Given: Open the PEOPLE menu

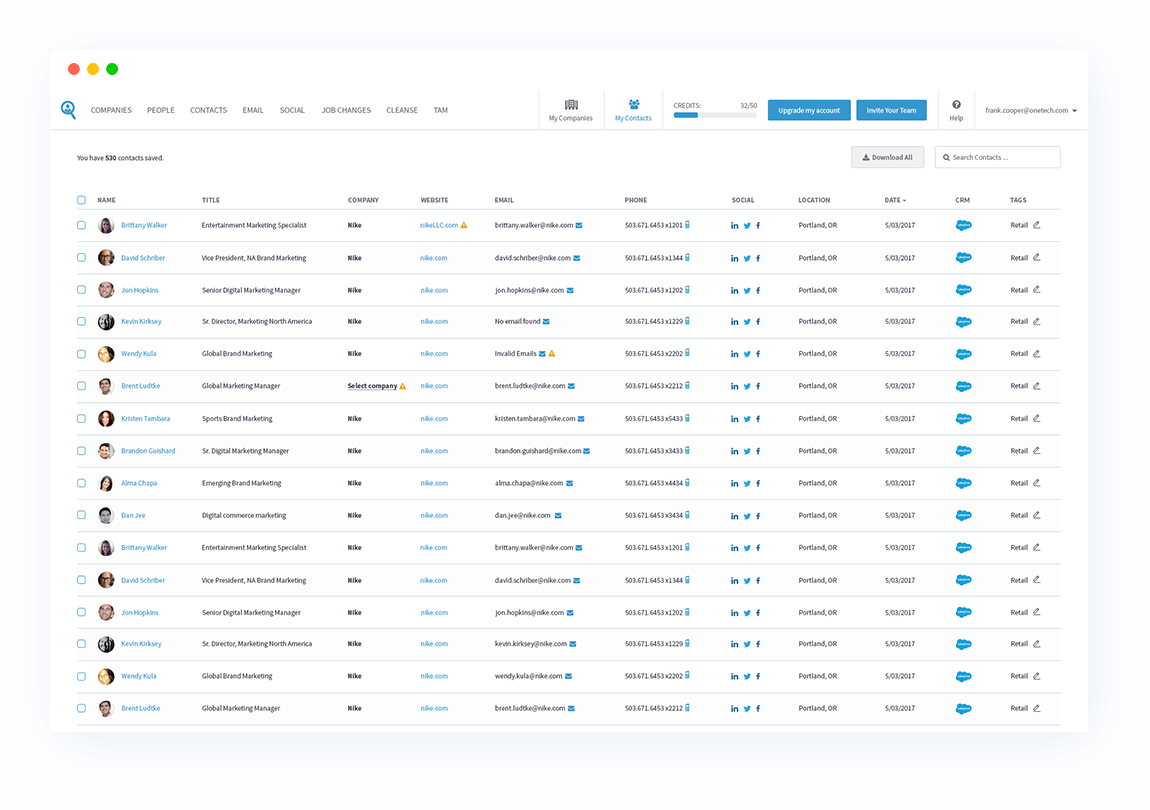Looking at the screenshot, I should (161, 110).
